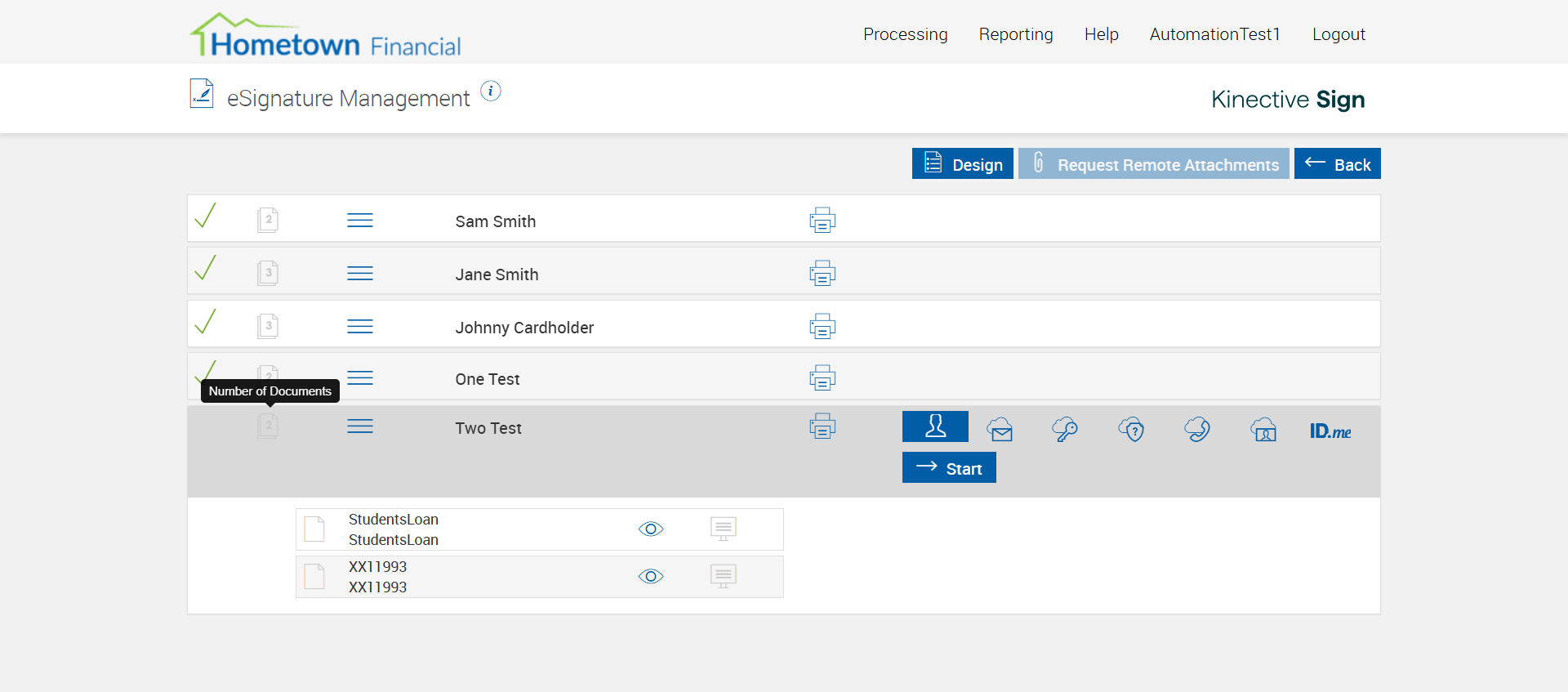Viewport: 1568px width, 692px height.
Task: Click the Design button
Action: tap(962, 164)
